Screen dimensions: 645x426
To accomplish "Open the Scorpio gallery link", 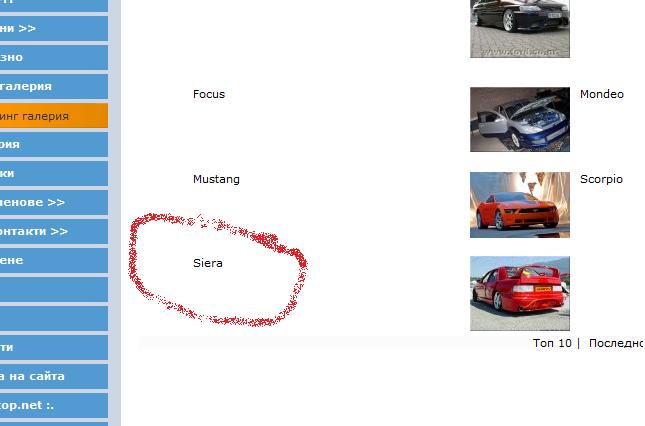I will [x=601, y=179].
